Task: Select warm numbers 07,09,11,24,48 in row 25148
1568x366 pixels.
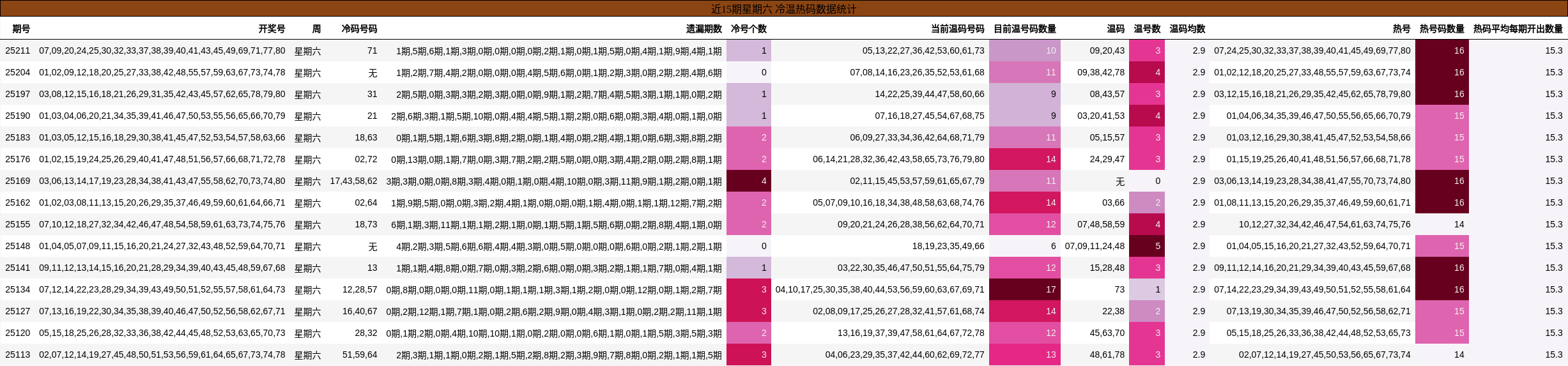Action: pos(1095,246)
